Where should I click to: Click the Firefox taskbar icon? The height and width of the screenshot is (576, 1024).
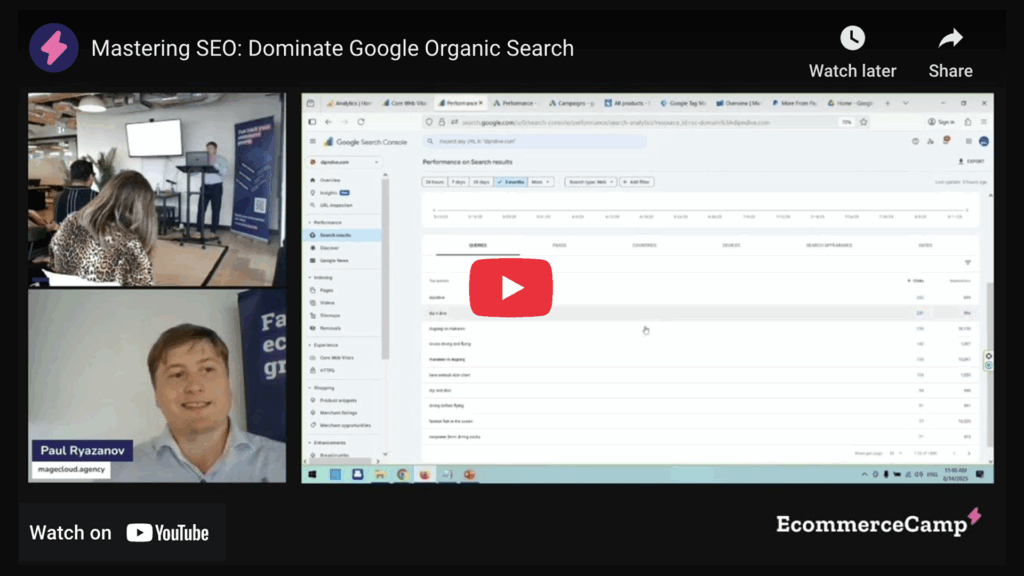[424, 475]
